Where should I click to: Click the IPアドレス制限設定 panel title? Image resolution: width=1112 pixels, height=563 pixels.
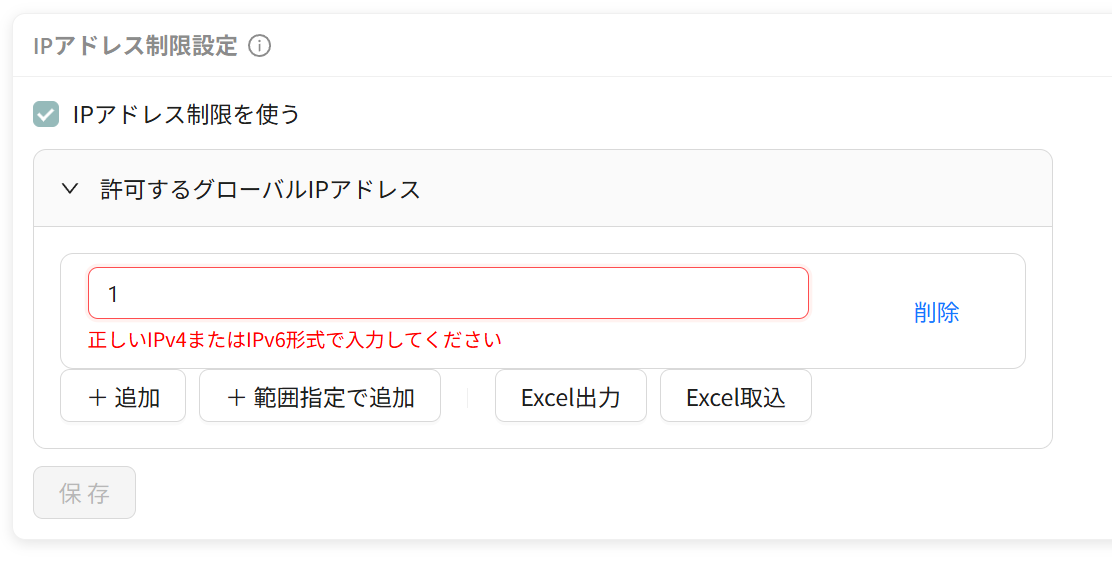135,46
